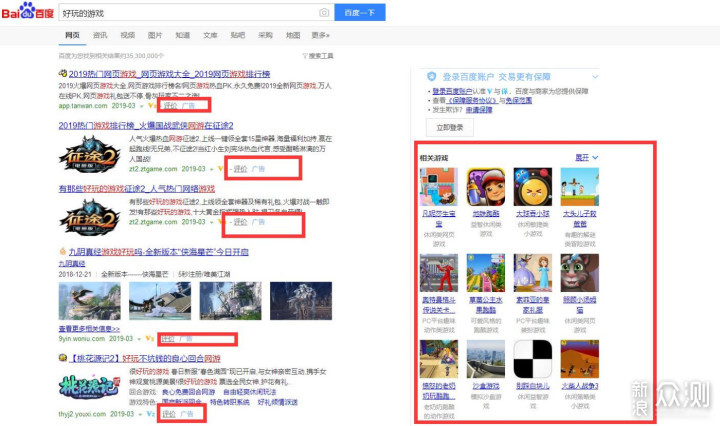Image resolution: width=720 pixels, height=426 pixels.
Task: Click the Baidu logo
Action: [x=28, y=11]
